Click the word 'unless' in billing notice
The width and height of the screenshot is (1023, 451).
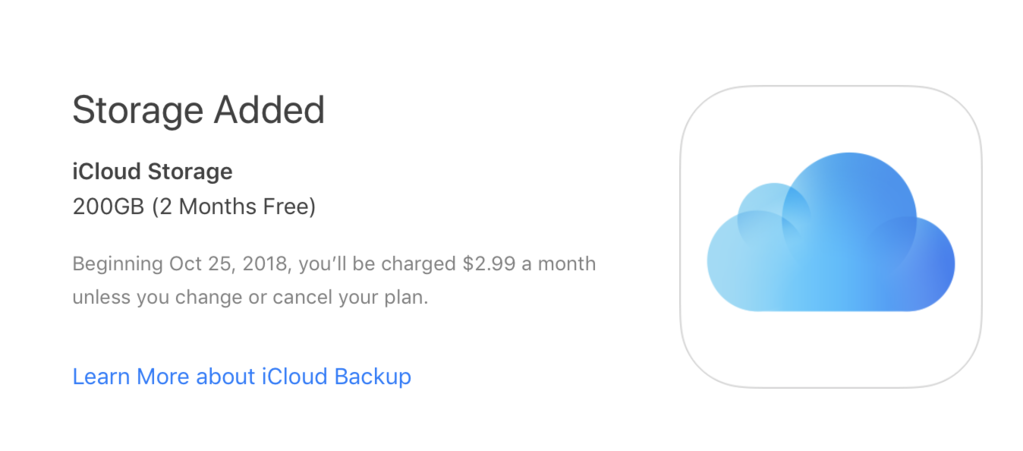(x=98, y=297)
